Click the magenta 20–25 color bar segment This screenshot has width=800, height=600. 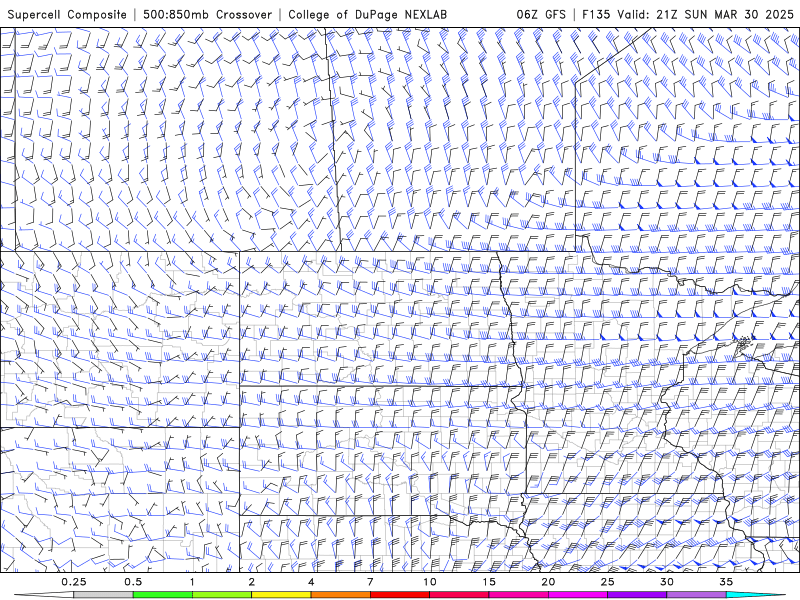[578, 595]
